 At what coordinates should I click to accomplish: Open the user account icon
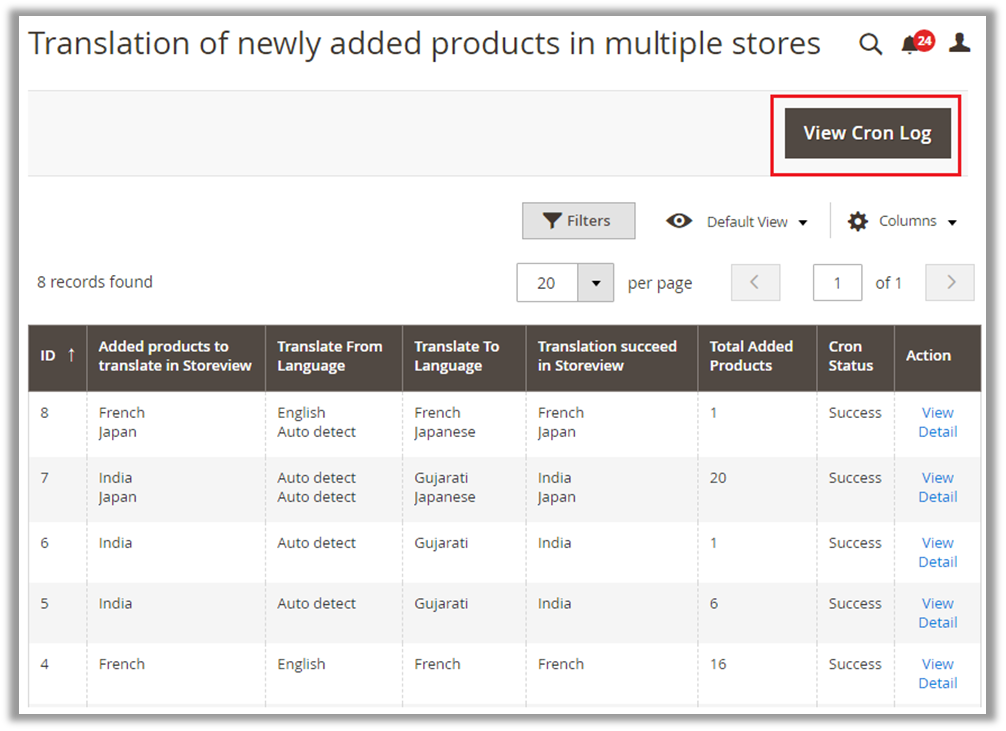click(x=959, y=43)
